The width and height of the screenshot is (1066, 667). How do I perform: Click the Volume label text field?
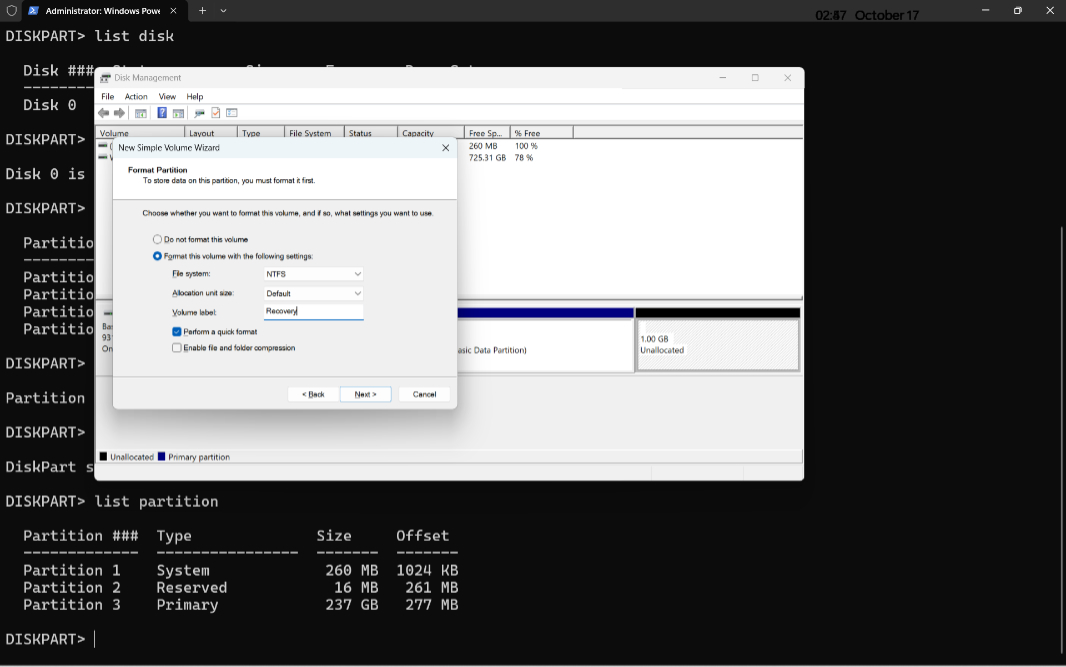(x=313, y=312)
